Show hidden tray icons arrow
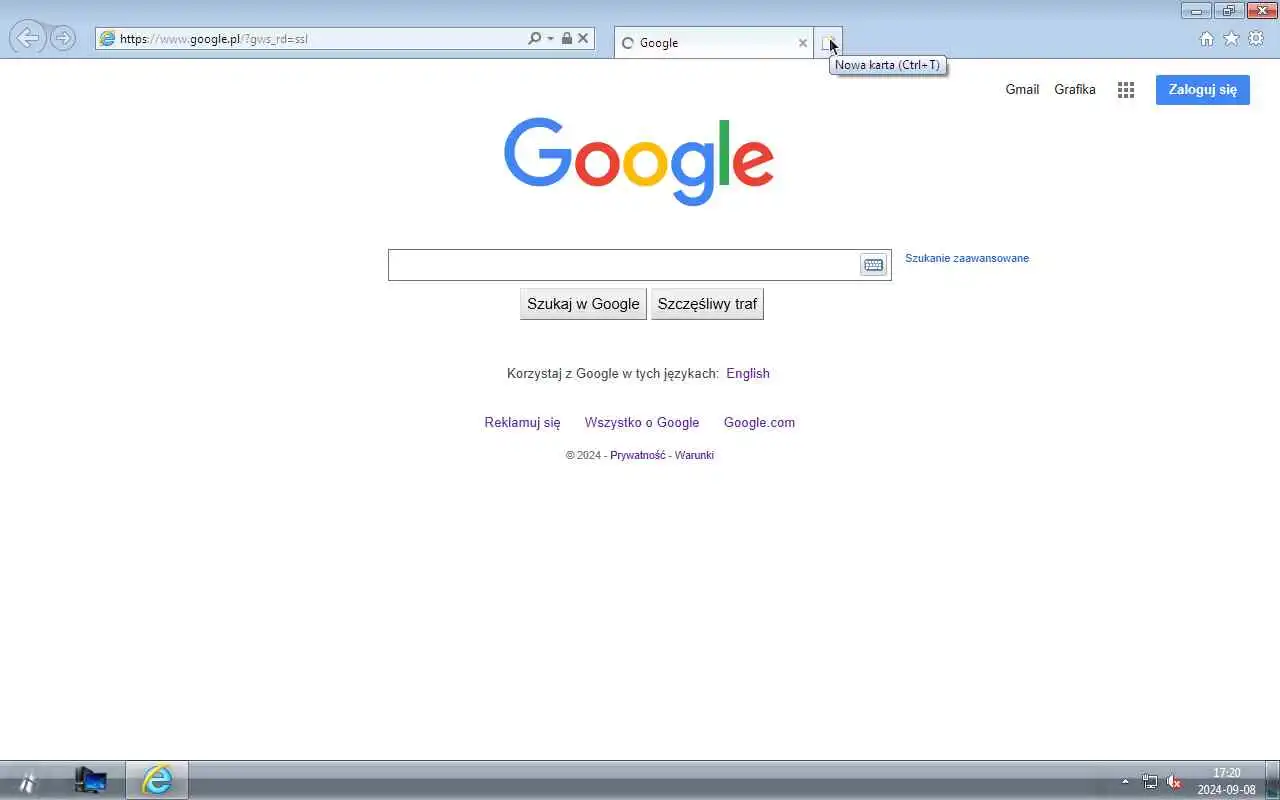The image size is (1280, 800). point(1125,781)
